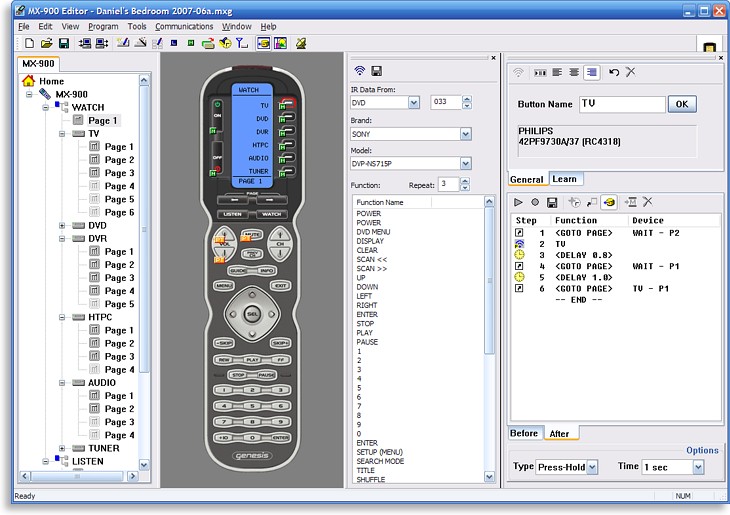The image size is (730, 515).
Task: Click the X delete icon beside undo arrow
Action: (630, 72)
